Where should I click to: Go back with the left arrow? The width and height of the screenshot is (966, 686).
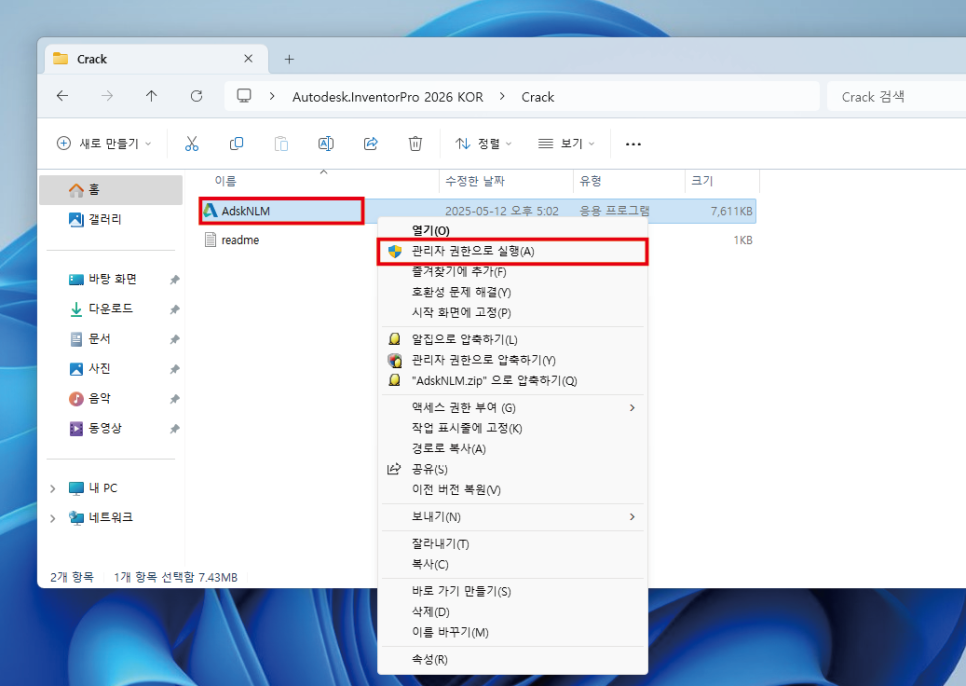click(x=62, y=95)
